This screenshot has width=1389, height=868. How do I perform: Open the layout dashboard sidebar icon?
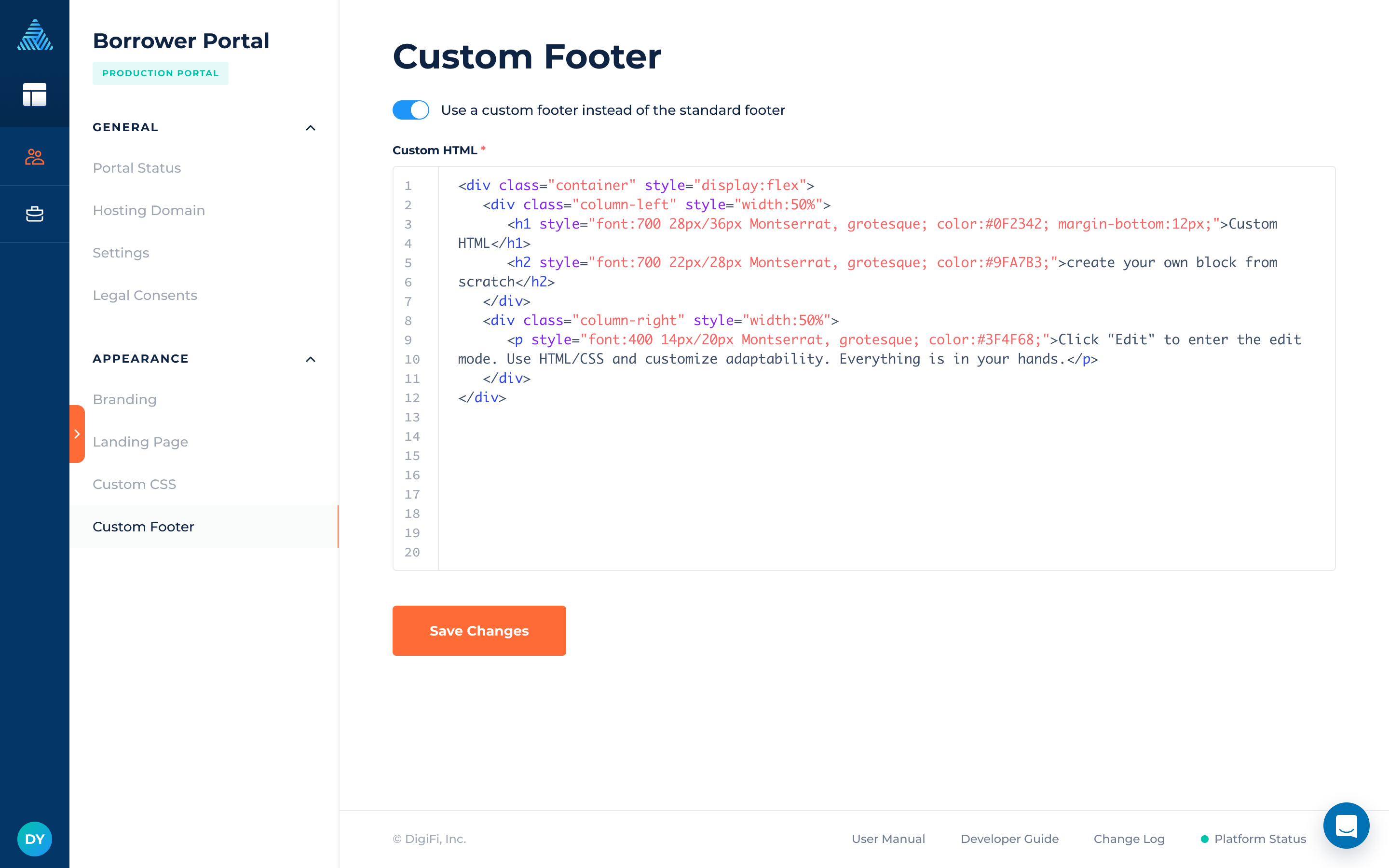(x=34, y=95)
